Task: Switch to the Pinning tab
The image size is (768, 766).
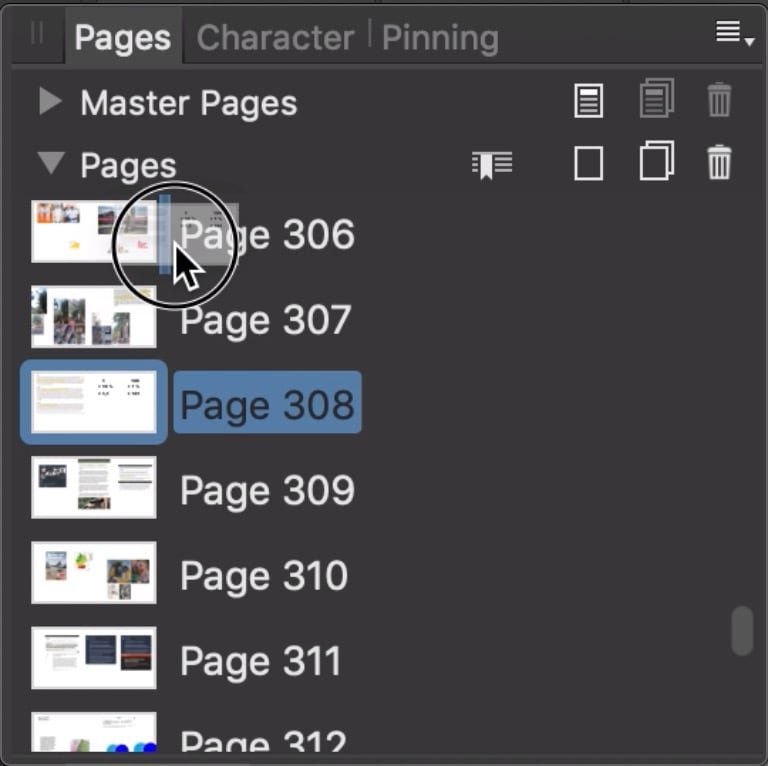Action: pos(440,38)
